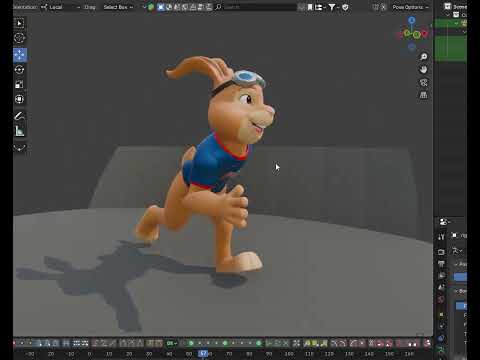
Task: Click the shield icon in the header
Action: tap(345, 7)
